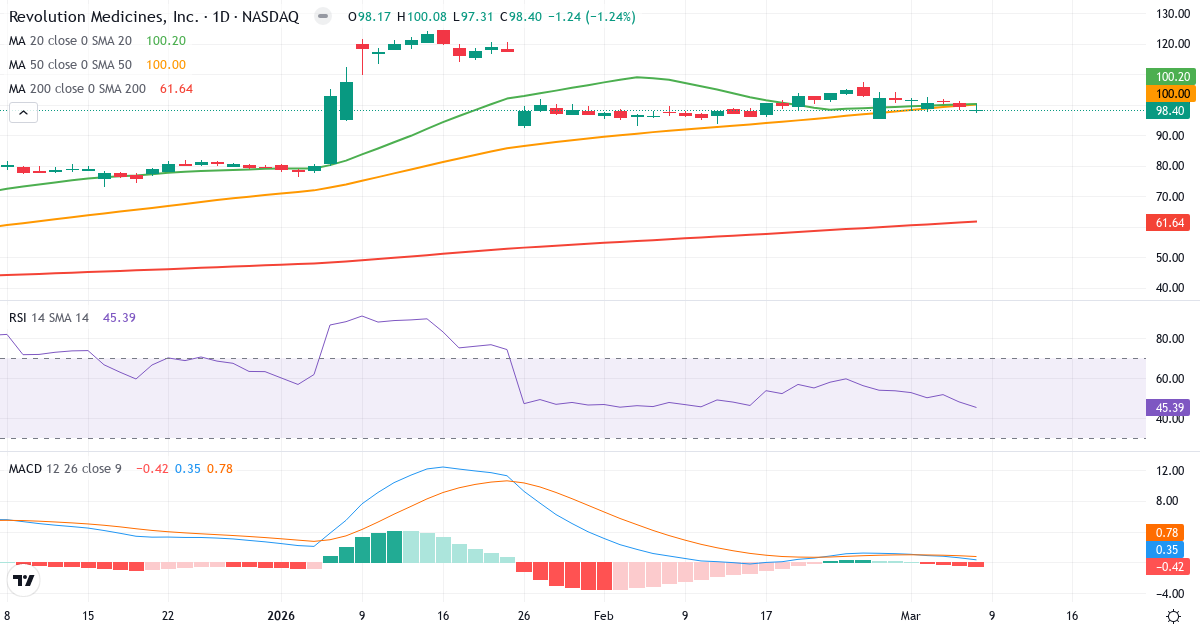
Task: Click the NASDAQ exchange label
Action: [271, 16]
